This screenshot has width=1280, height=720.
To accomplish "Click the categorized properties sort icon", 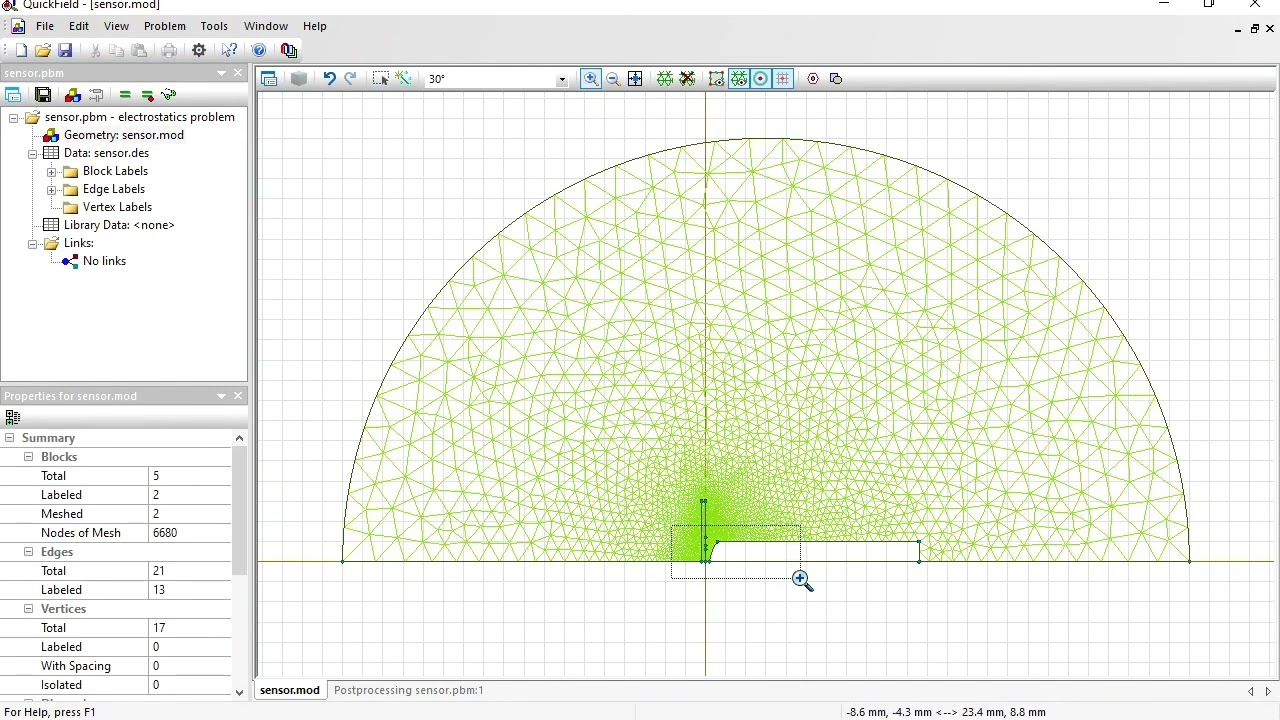I will click(13, 417).
